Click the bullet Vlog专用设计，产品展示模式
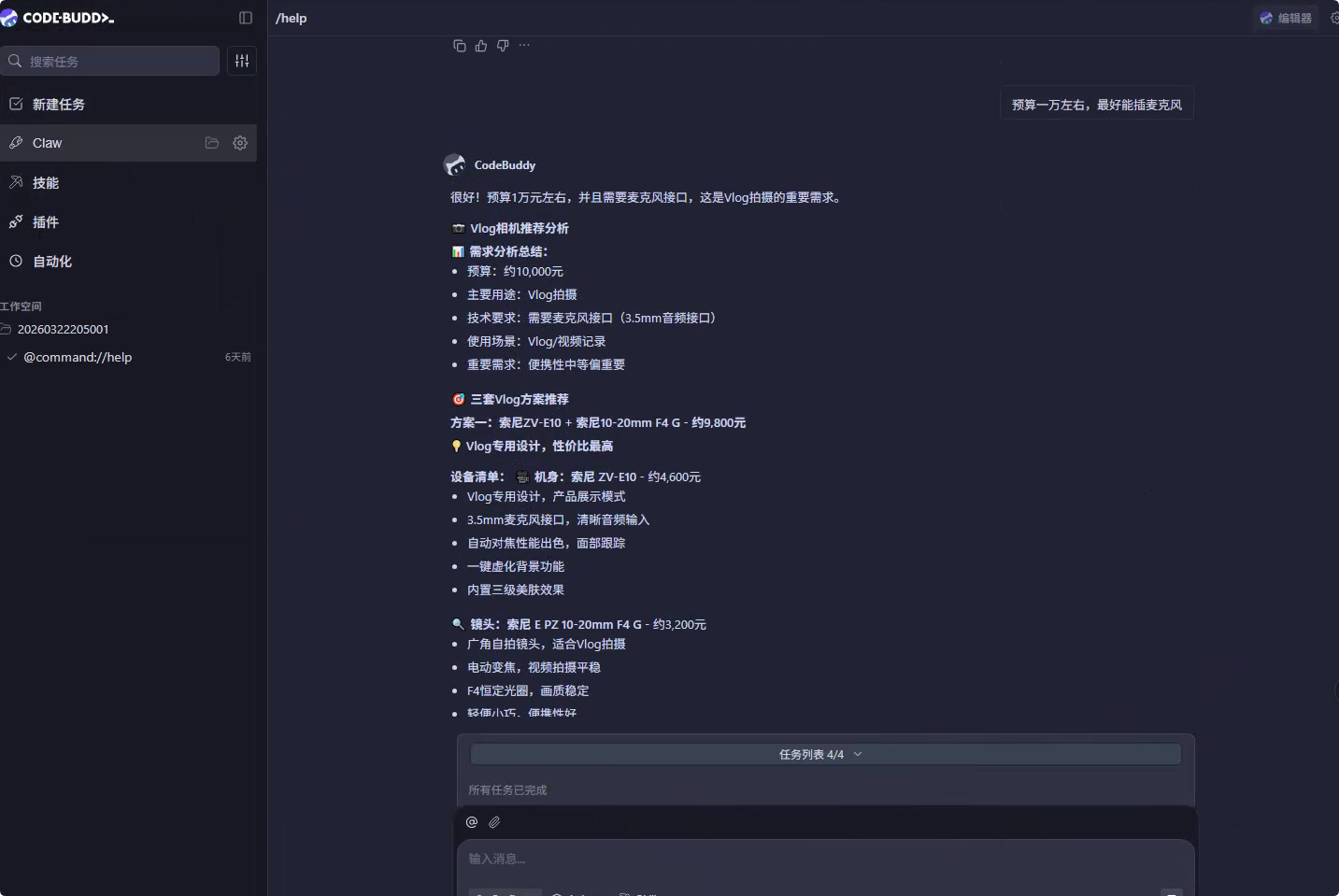The image size is (1339, 896). coord(546,496)
